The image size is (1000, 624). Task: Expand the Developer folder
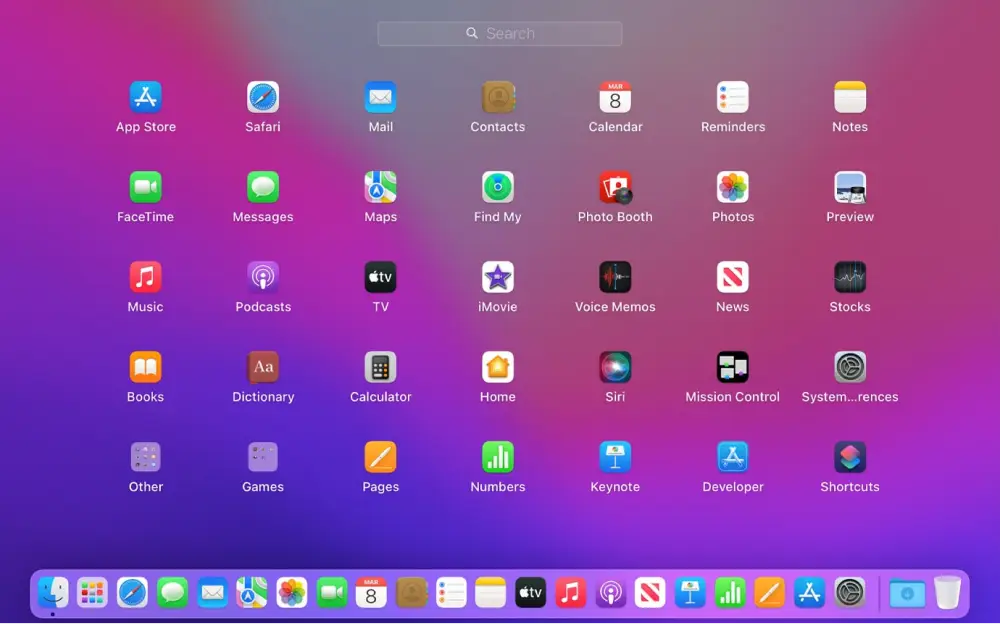pos(731,455)
